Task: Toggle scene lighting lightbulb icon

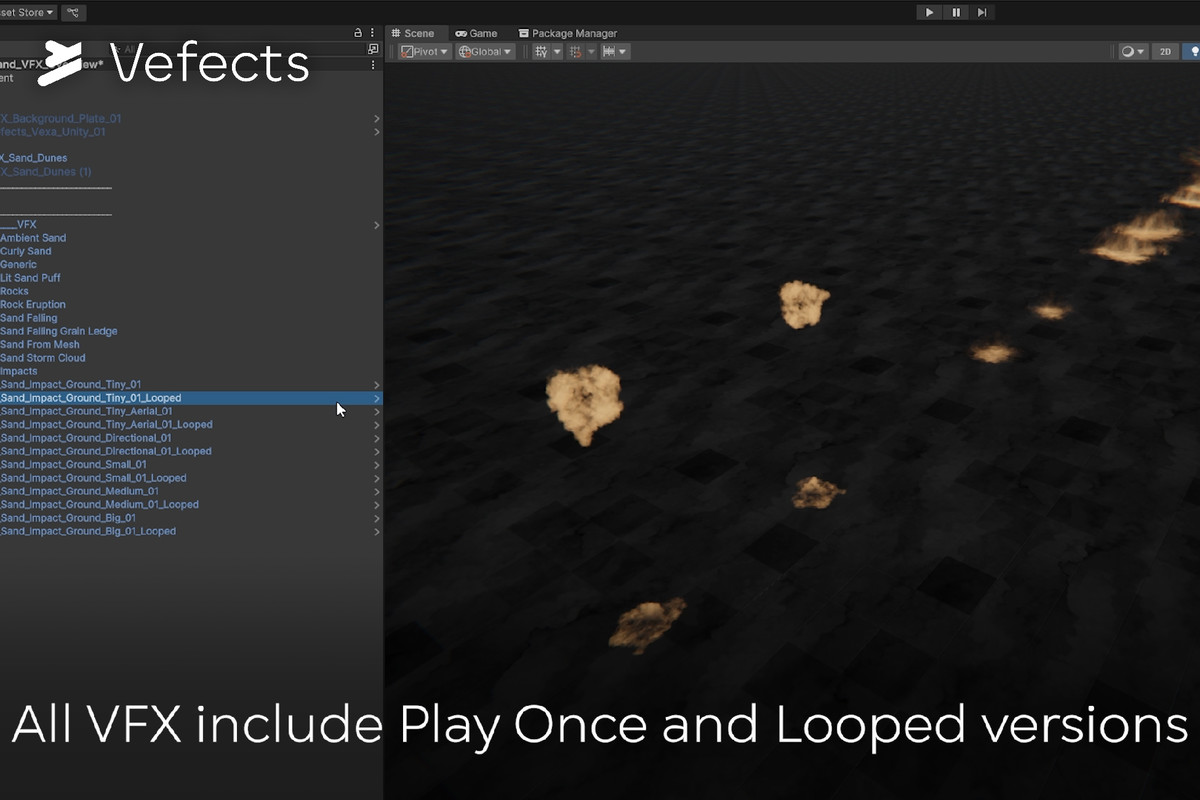Action: pyautogui.click(x=1192, y=51)
